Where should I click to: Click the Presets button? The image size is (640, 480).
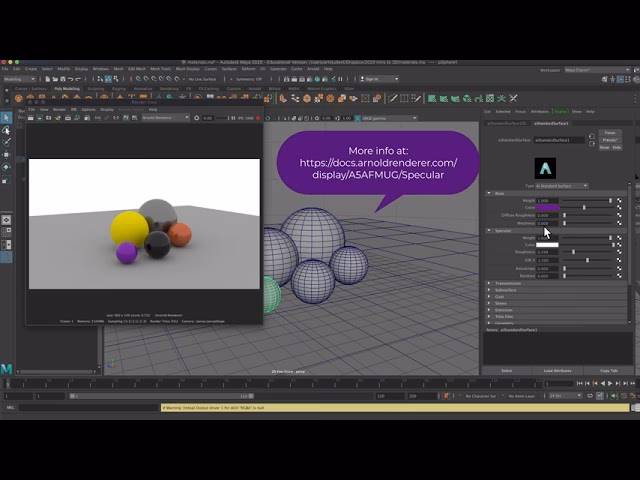(x=610, y=140)
